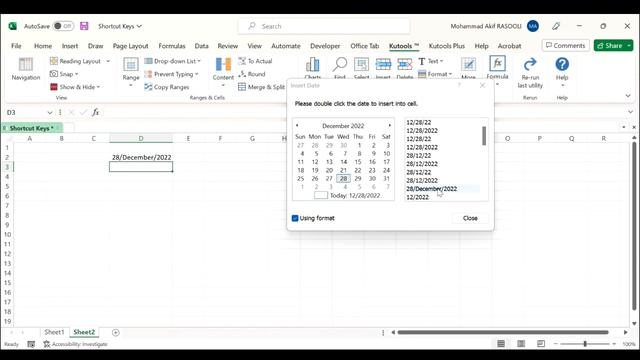The width and height of the screenshot is (640, 360).
Task: Adjust the zoom slider
Action: pos(585,344)
